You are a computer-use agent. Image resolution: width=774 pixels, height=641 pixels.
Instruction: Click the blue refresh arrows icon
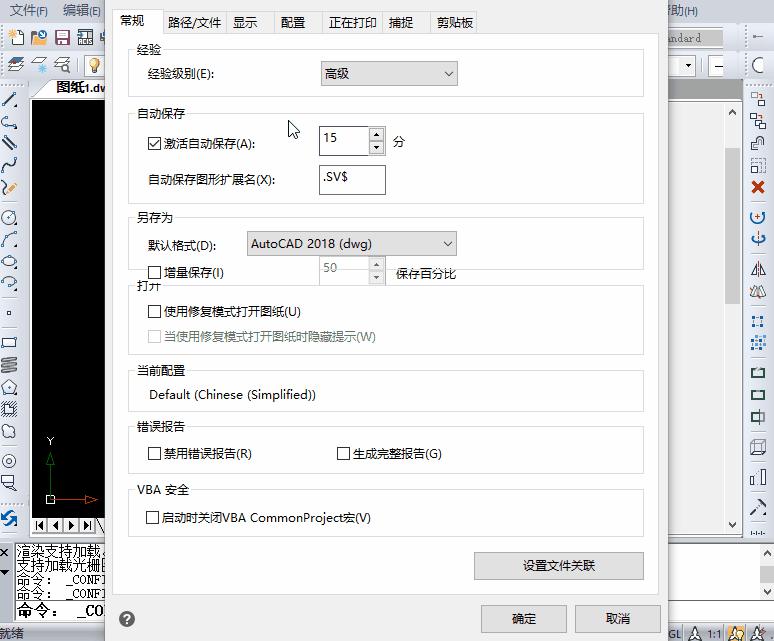click(x=9, y=519)
